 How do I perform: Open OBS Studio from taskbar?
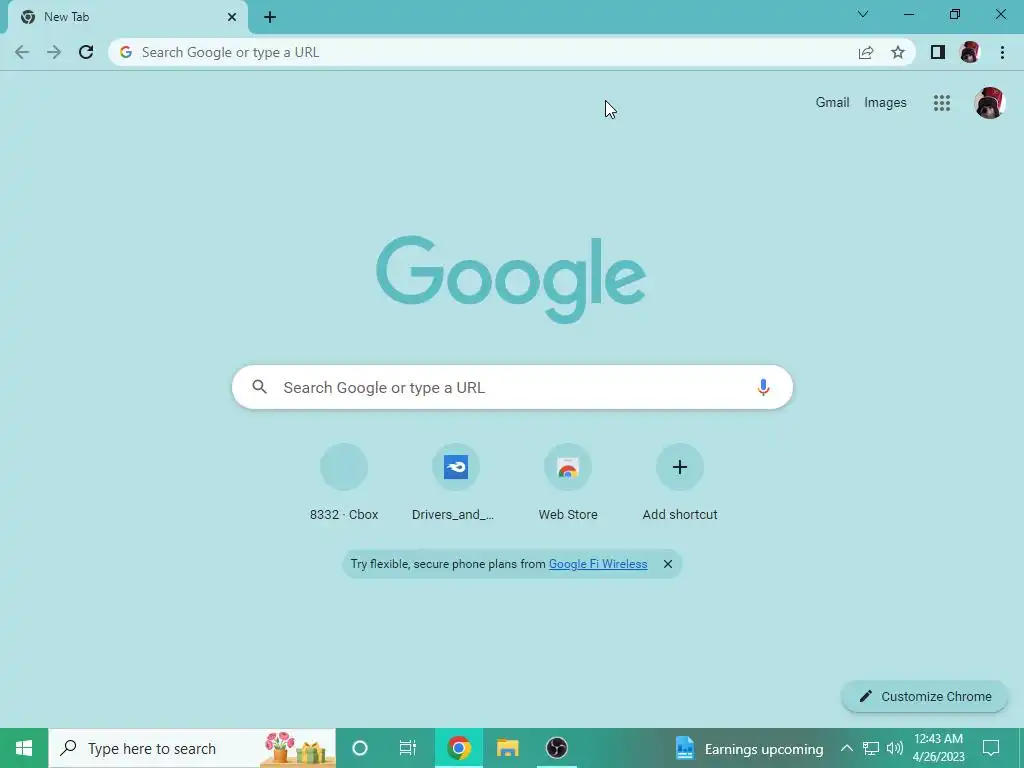(x=556, y=748)
